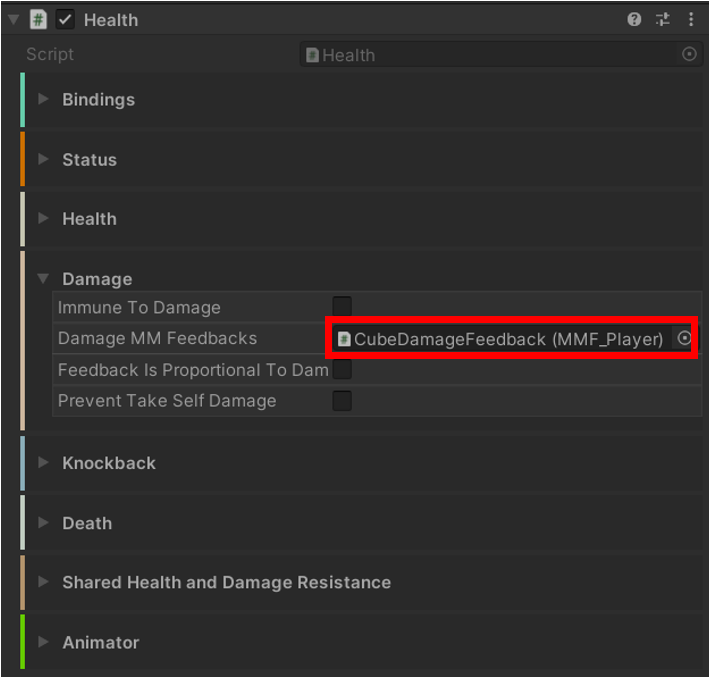
Task: Click the Health component title text
Action: click(x=111, y=20)
